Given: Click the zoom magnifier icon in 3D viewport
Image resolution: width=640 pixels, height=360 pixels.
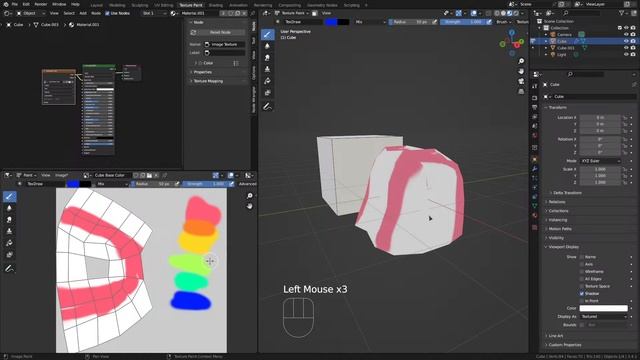Looking at the screenshot, I should 521,61.
